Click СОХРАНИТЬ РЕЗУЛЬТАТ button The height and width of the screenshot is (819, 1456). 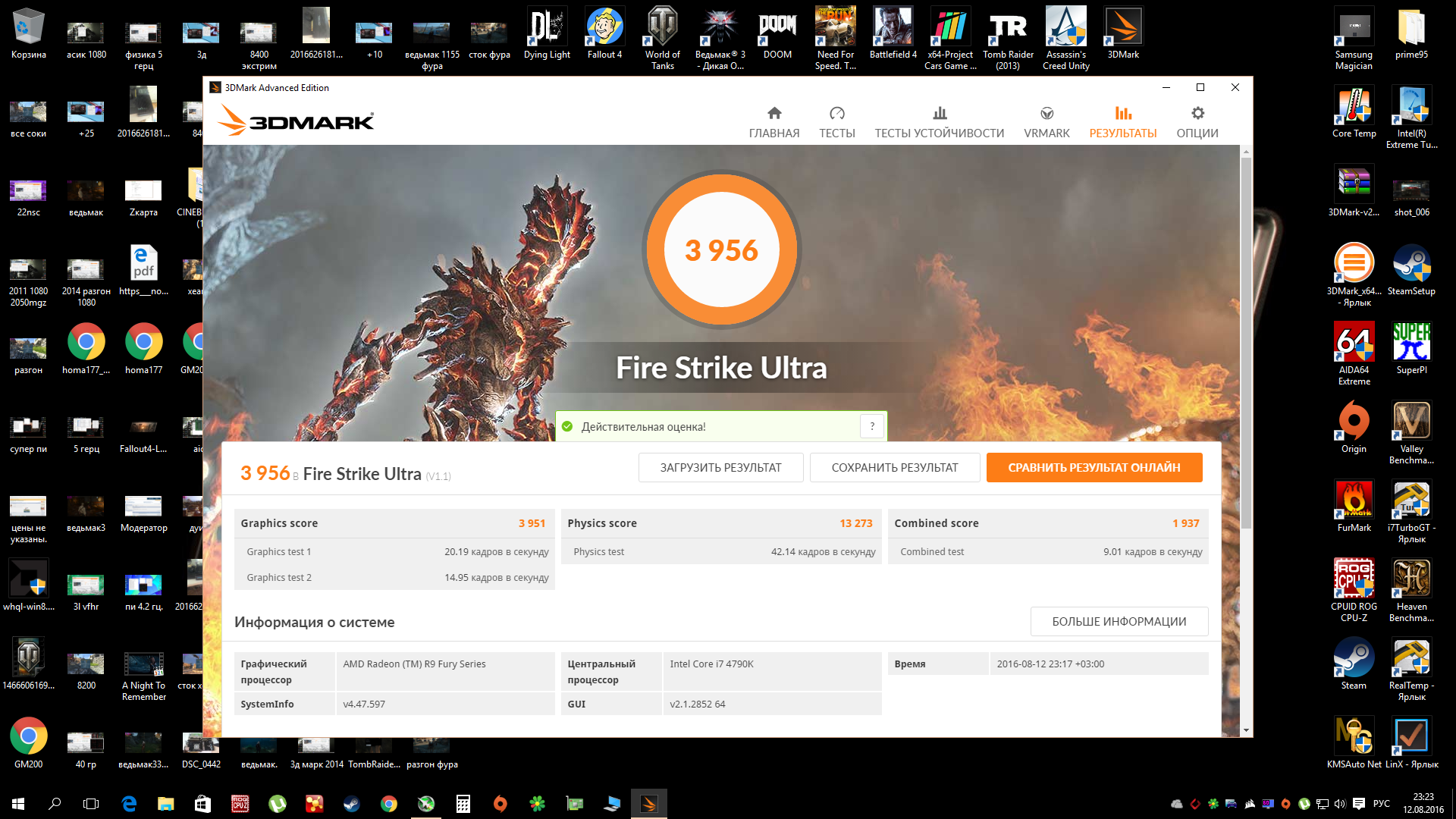pos(894,467)
